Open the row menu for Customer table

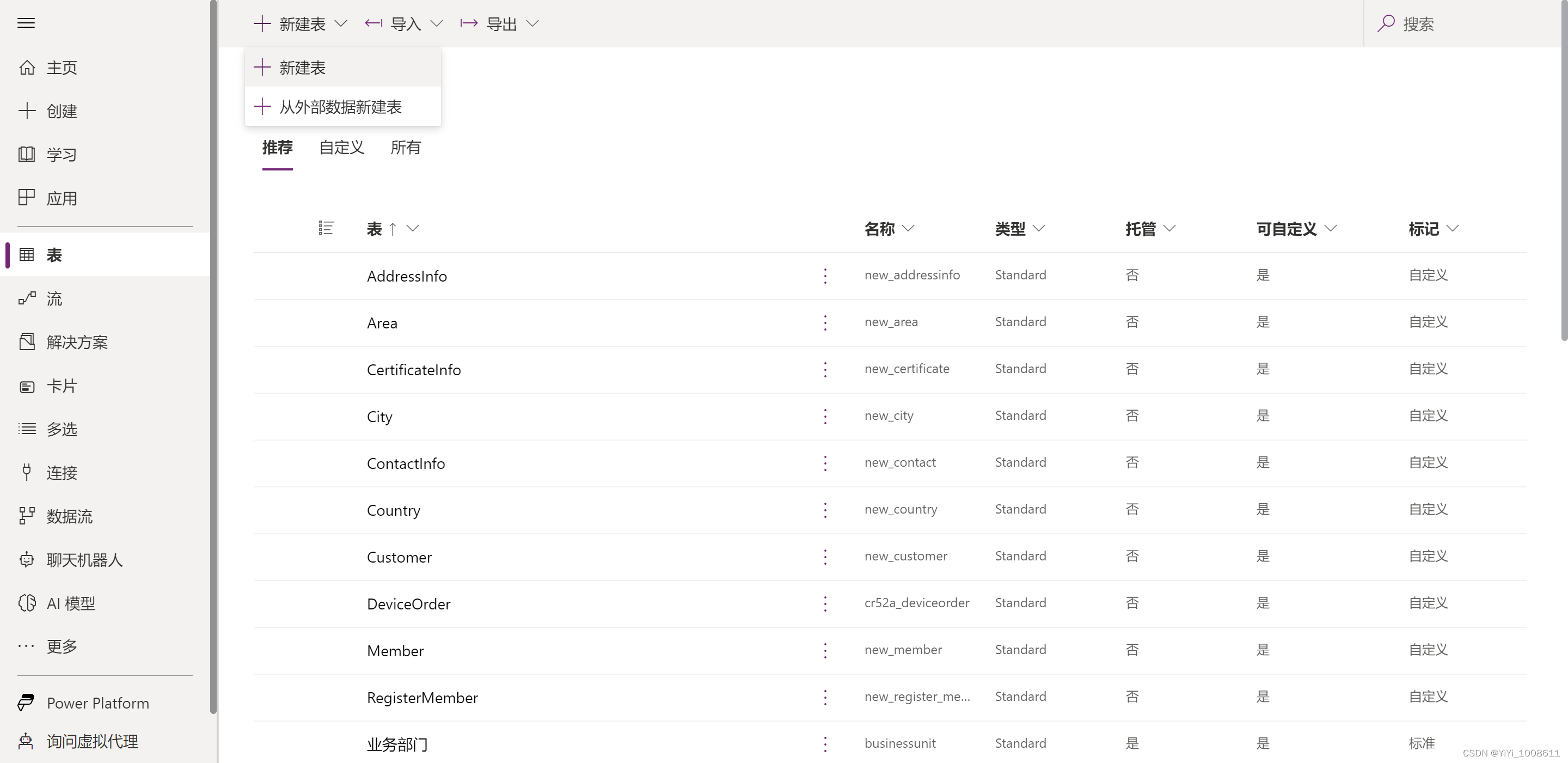(x=825, y=557)
